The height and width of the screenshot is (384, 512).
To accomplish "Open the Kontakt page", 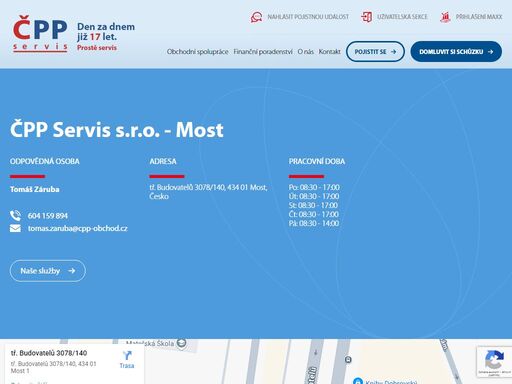I will coord(329,52).
